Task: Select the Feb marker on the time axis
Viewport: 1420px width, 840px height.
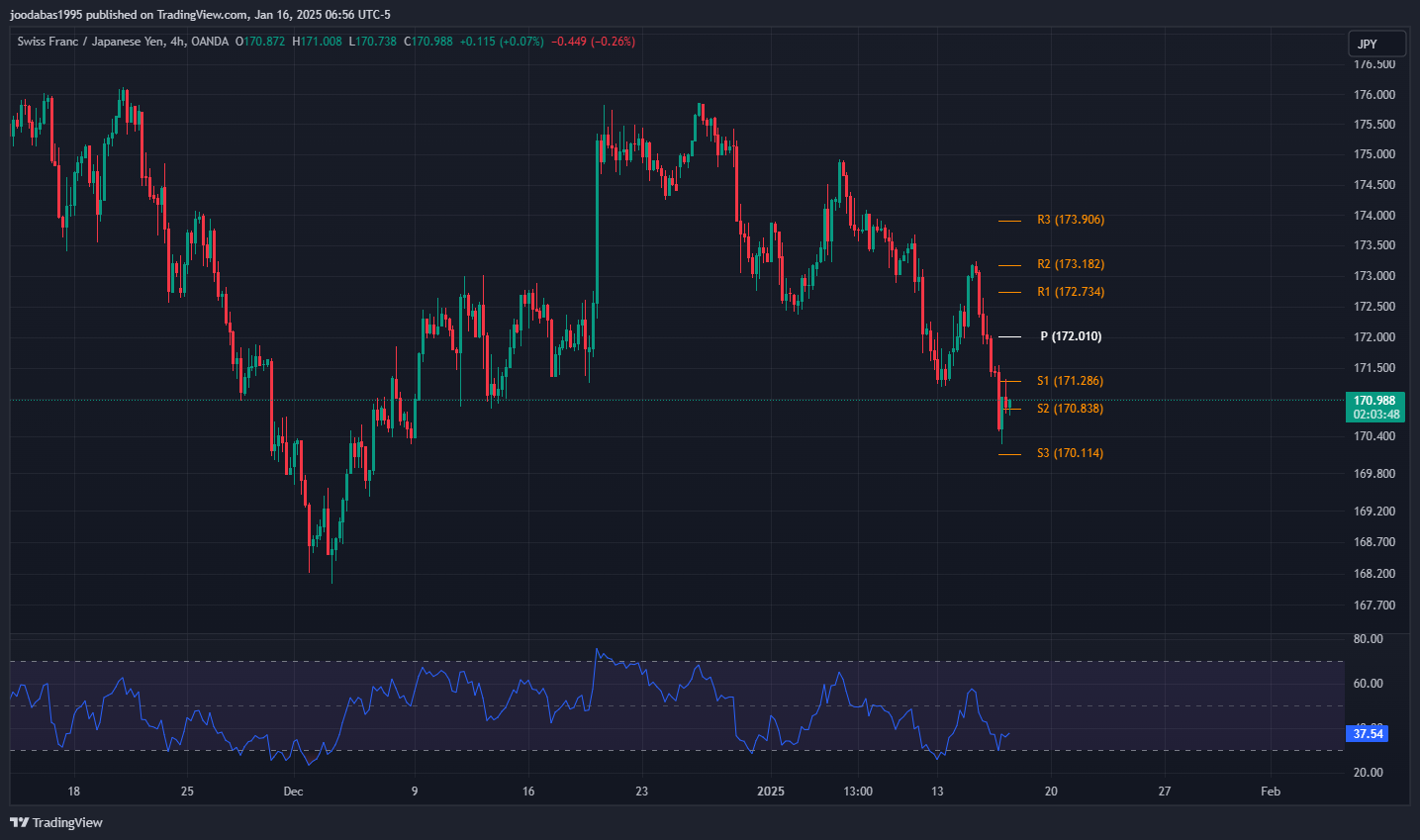Action: click(x=1271, y=792)
